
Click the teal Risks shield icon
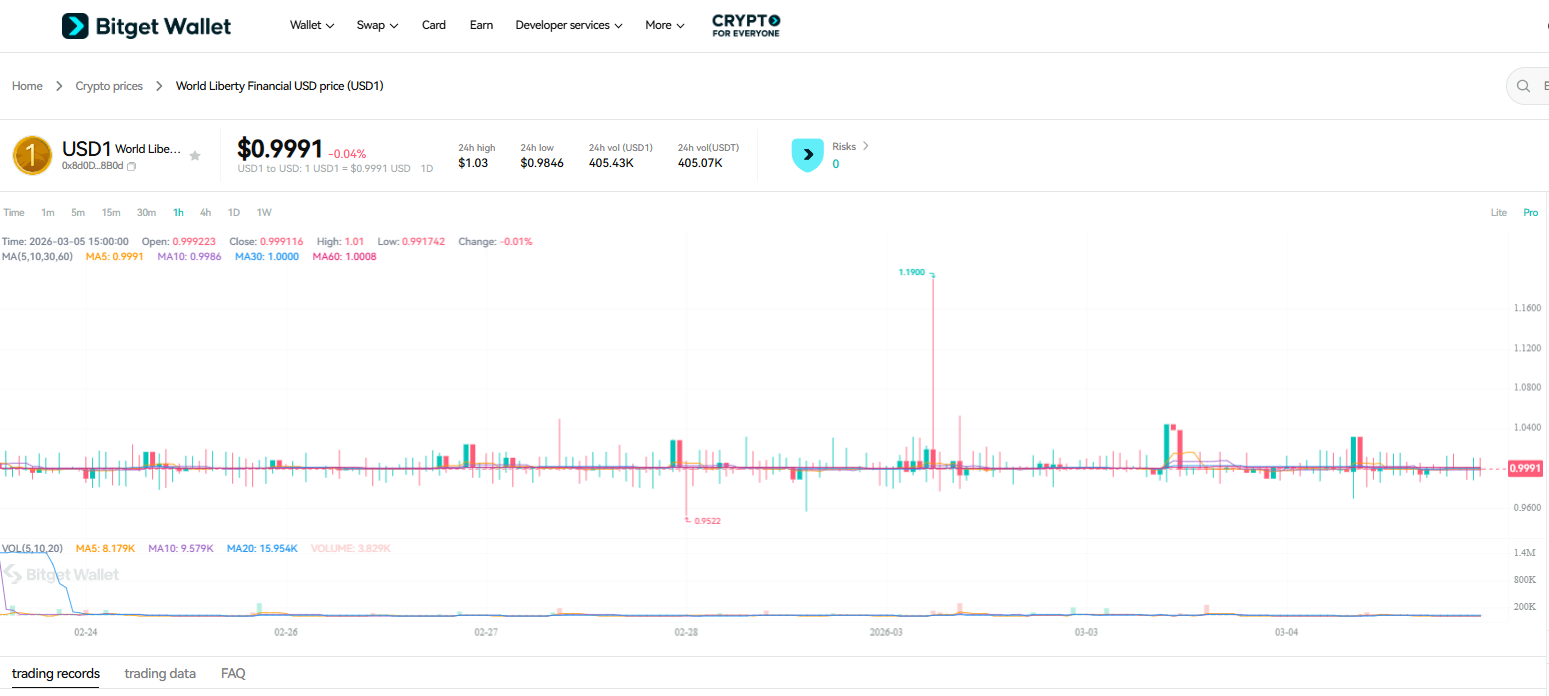pyautogui.click(x=807, y=154)
